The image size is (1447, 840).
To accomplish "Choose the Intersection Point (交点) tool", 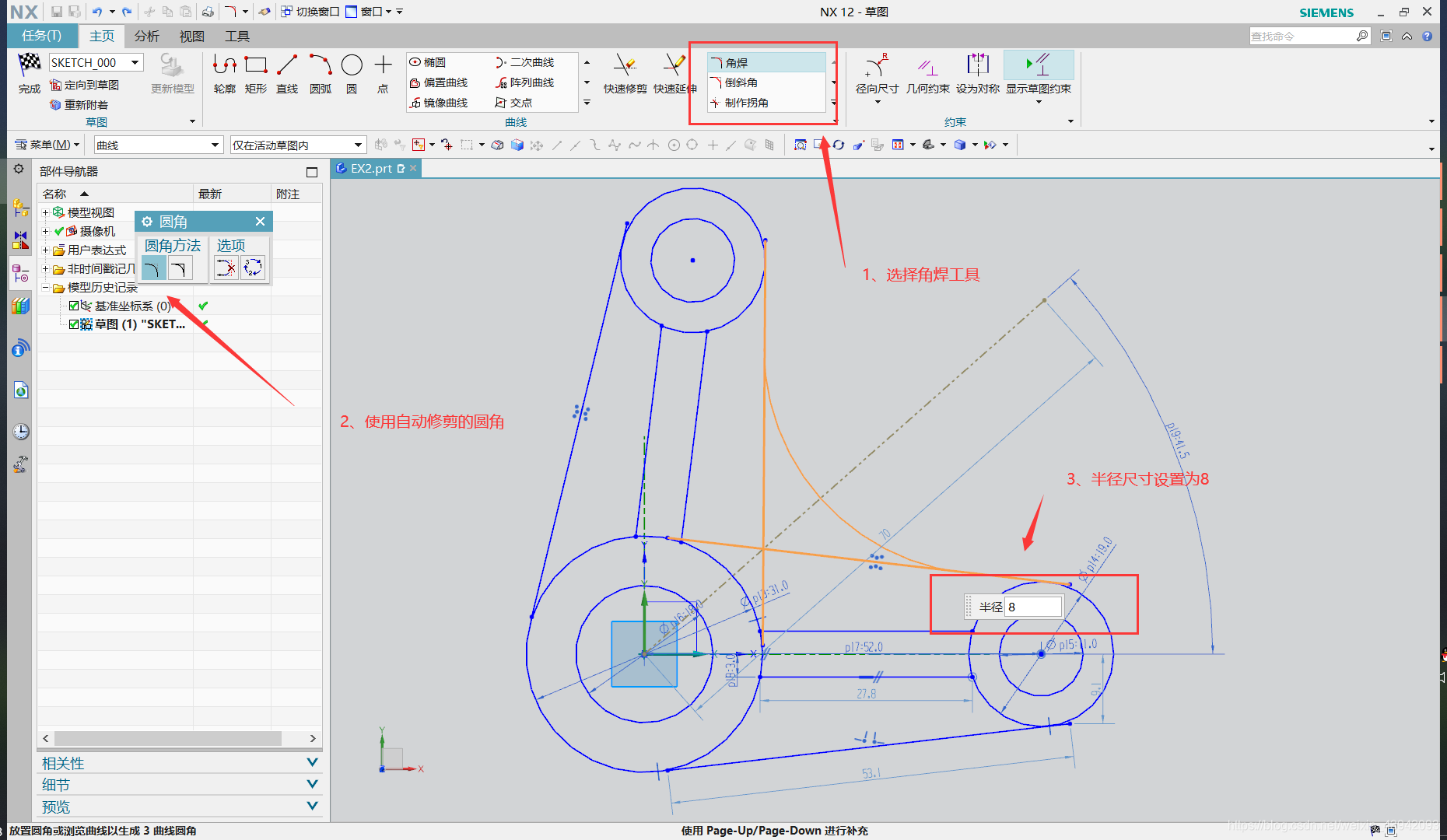I will pyautogui.click(x=514, y=103).
